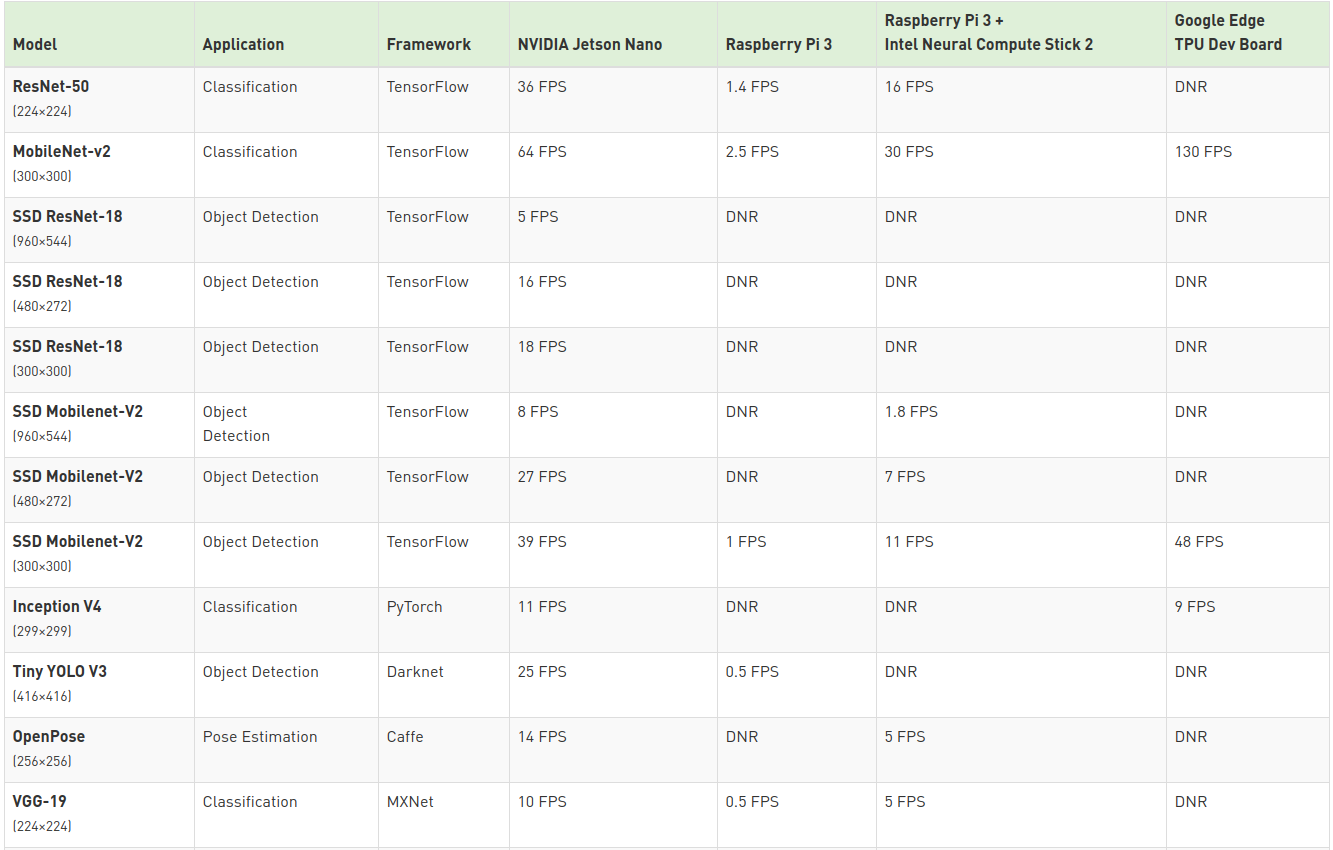Select the NVIDIA Jetson Nano header

589,44
